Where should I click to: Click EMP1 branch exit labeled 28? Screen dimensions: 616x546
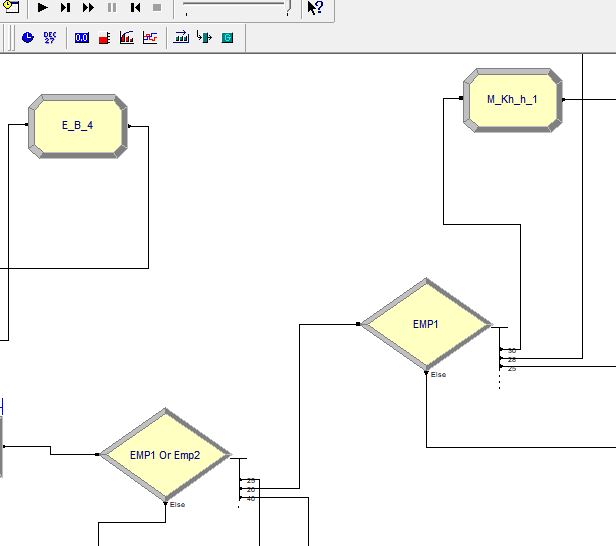coord(501,359)
